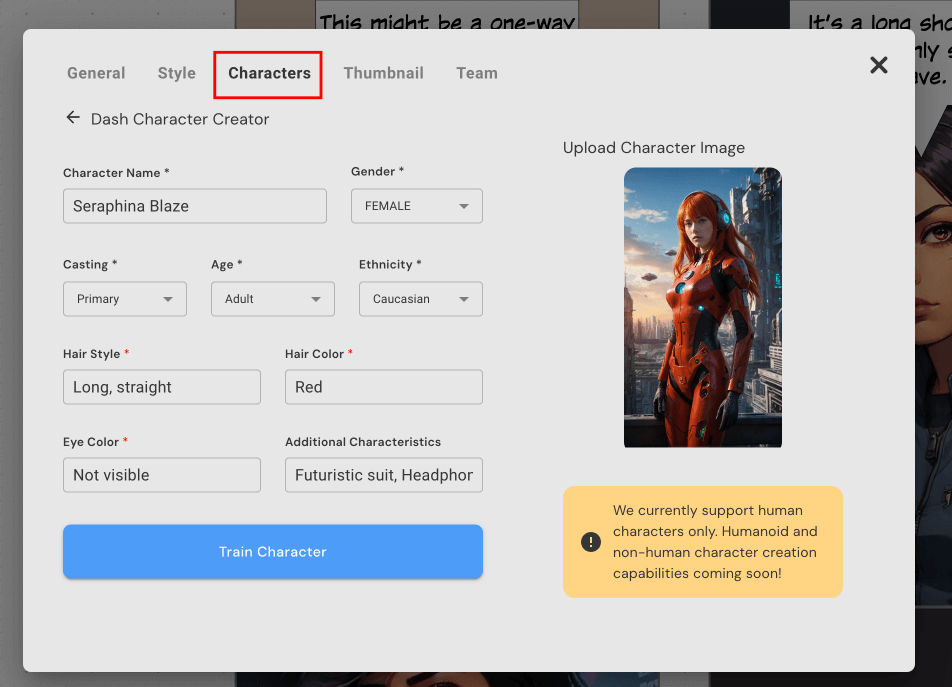Open the Gender dropdown

coord(416,206)
